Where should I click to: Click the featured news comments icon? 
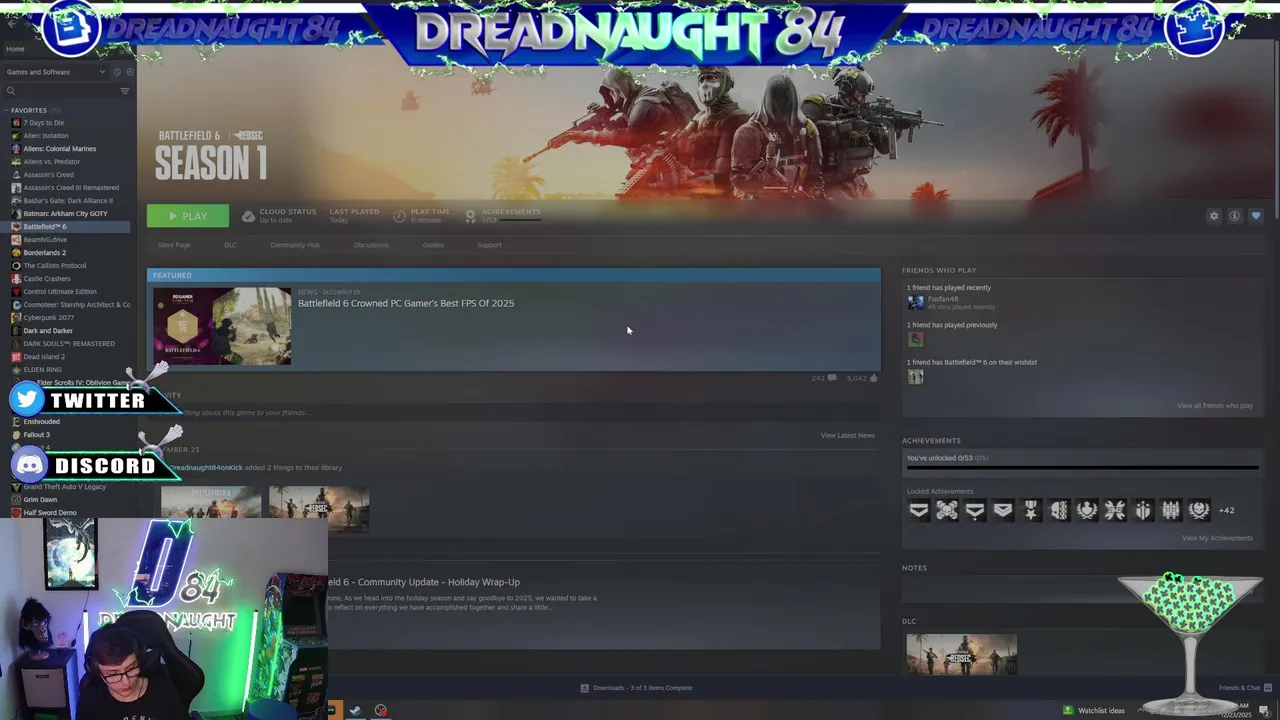point(832,378)
